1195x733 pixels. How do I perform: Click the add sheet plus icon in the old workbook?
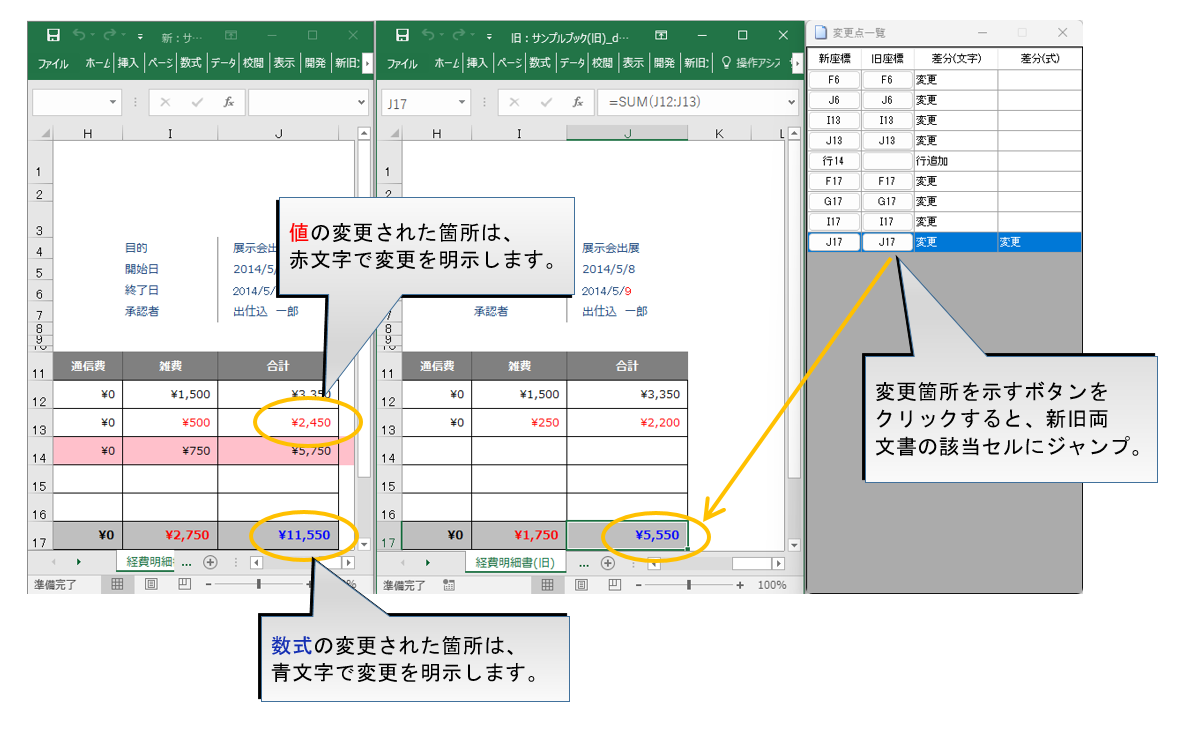click(x=607, y=563)
